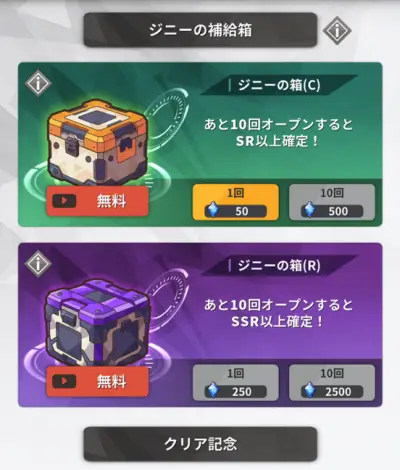Open box R ten times for 2500 gems
The height and width of the screenshot is (470, 400).
pos(332,383)
